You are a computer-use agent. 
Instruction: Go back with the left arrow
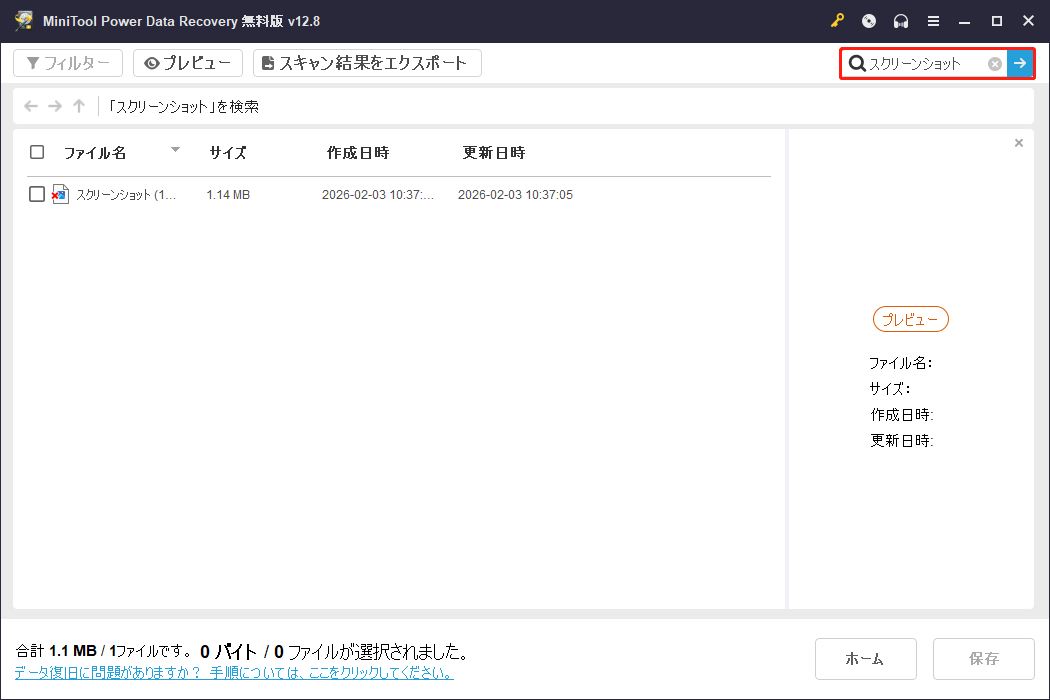(31, 106)
